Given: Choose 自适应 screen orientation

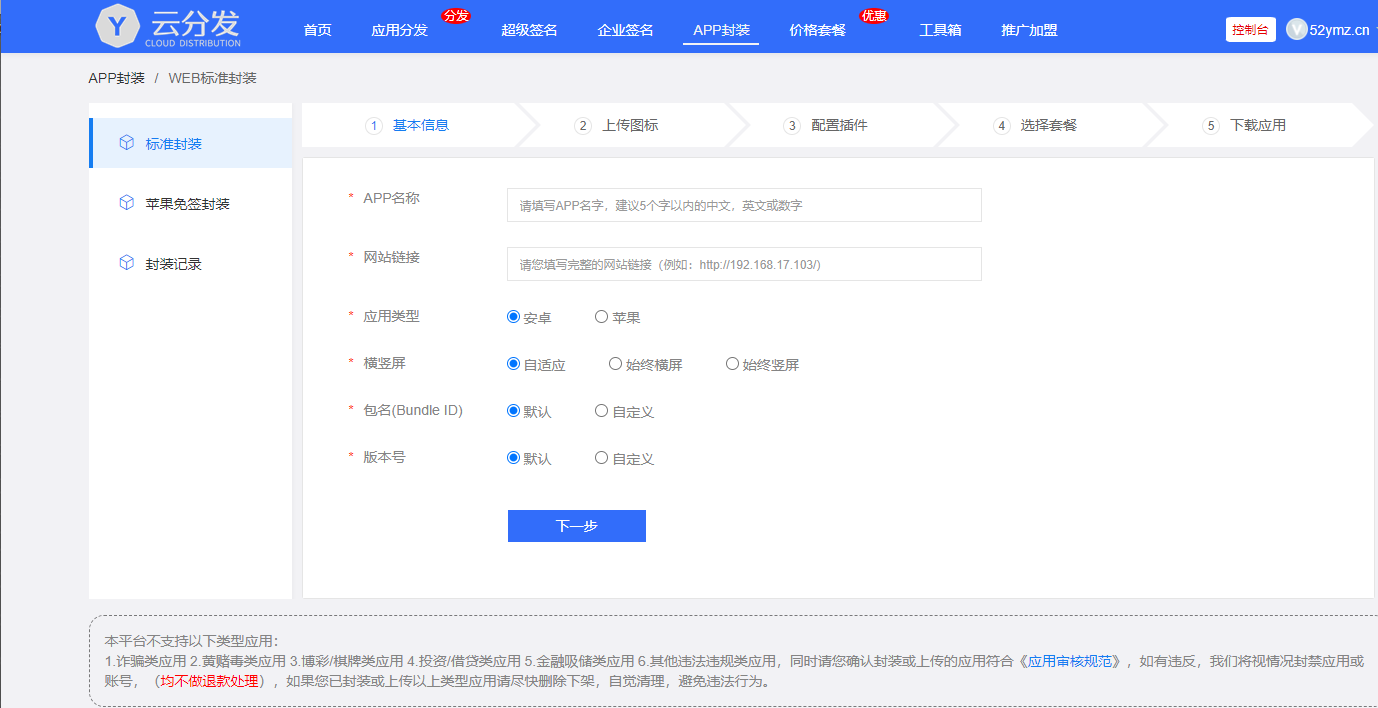Looking at the screenshot, I should (514, 364).
